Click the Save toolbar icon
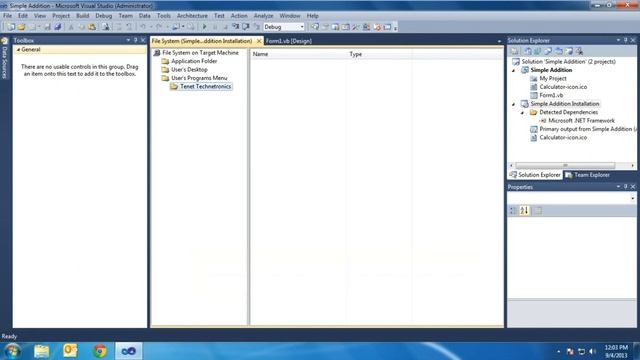The width and height of the screenshot is (640, 360). pos(47,27)
